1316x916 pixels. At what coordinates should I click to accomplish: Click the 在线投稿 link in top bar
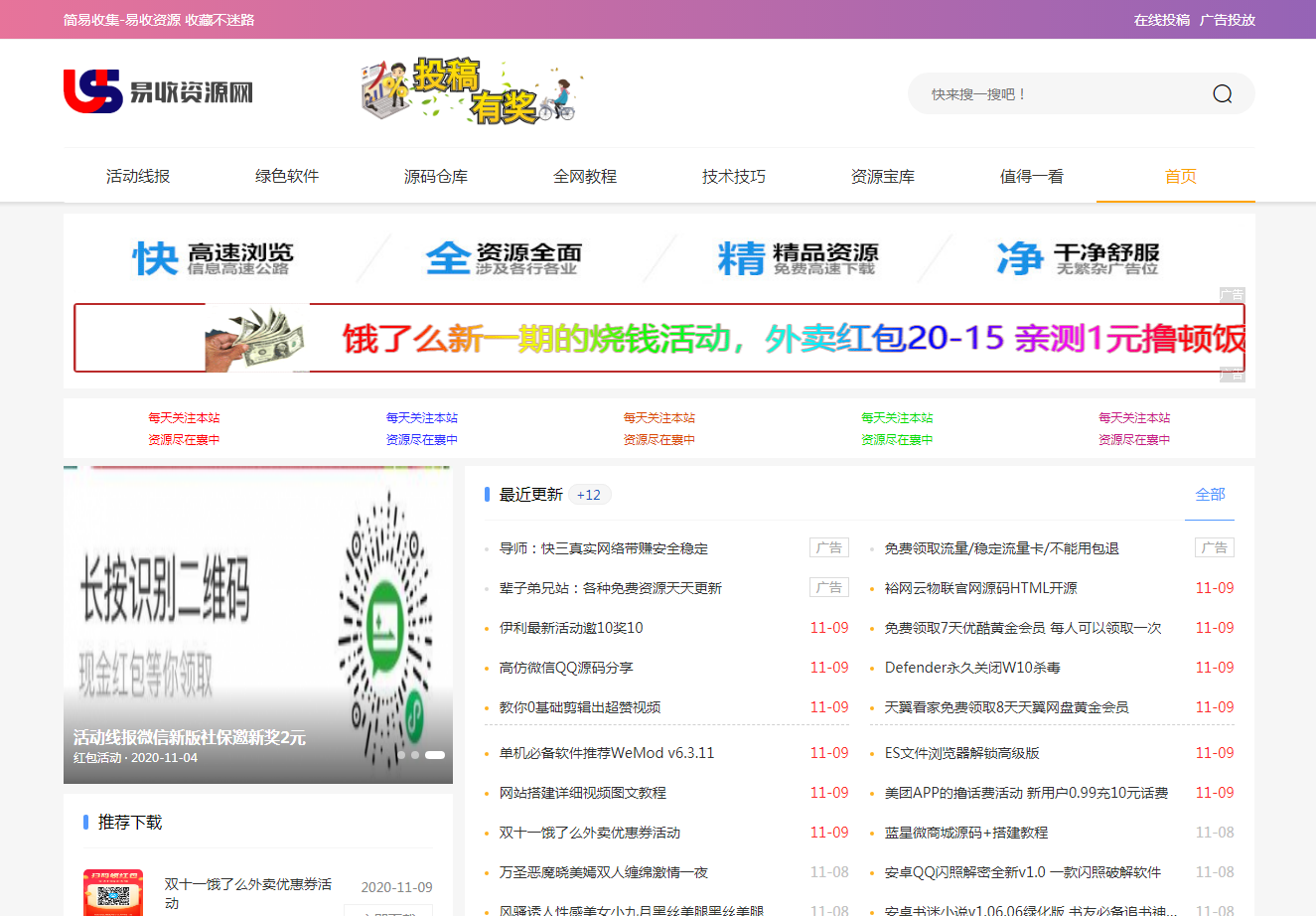point(1161,20)
